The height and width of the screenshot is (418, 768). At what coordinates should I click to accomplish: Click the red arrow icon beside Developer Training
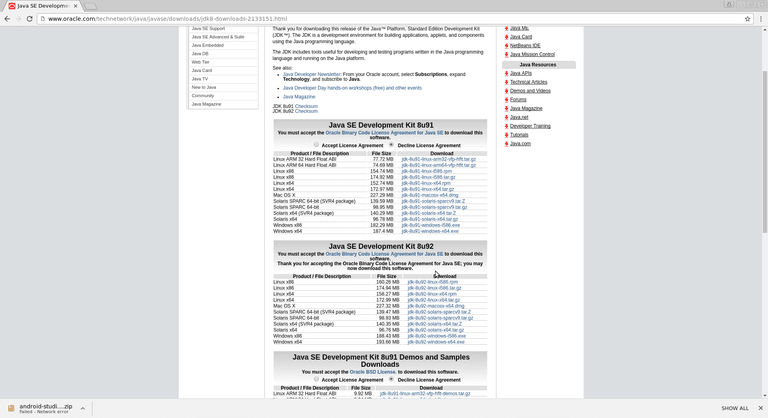[x=506, y=126]
